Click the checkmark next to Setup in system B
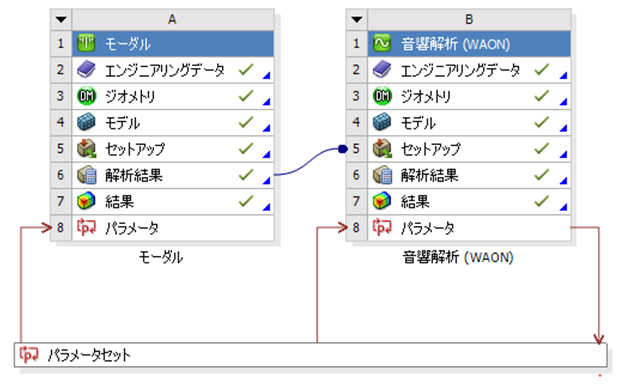 pyautogui.click(x=541, y=148)
